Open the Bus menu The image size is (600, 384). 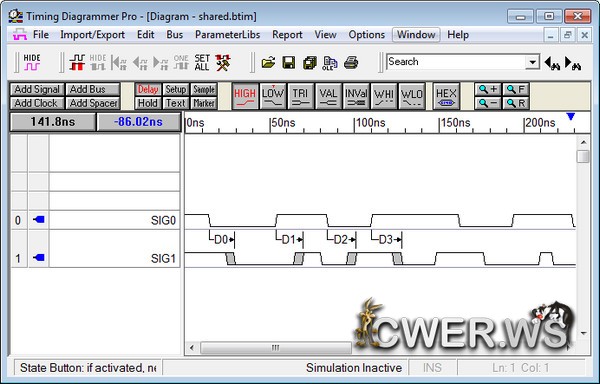click(174, 35)
